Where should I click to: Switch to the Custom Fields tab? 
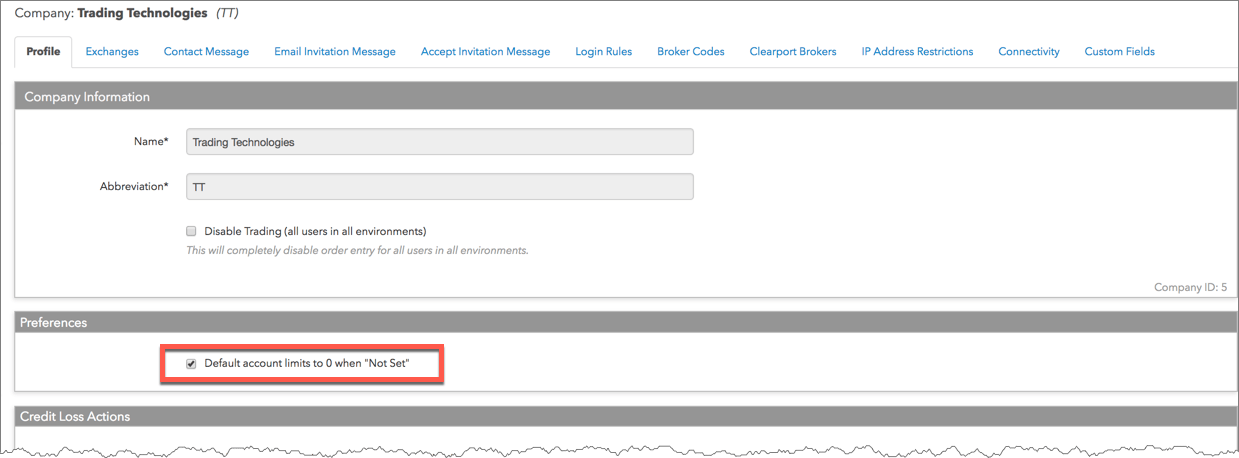point(1119,52)
